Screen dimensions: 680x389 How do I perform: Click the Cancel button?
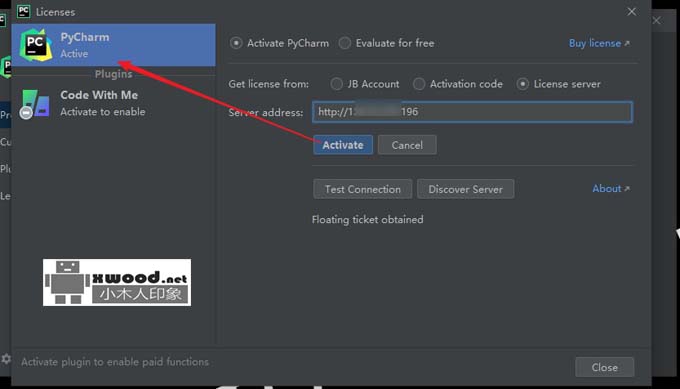tap(407, 145)
